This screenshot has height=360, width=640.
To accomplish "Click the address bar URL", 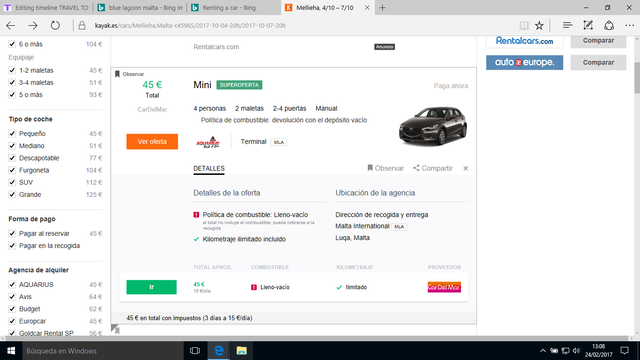I will coord(190,25).
